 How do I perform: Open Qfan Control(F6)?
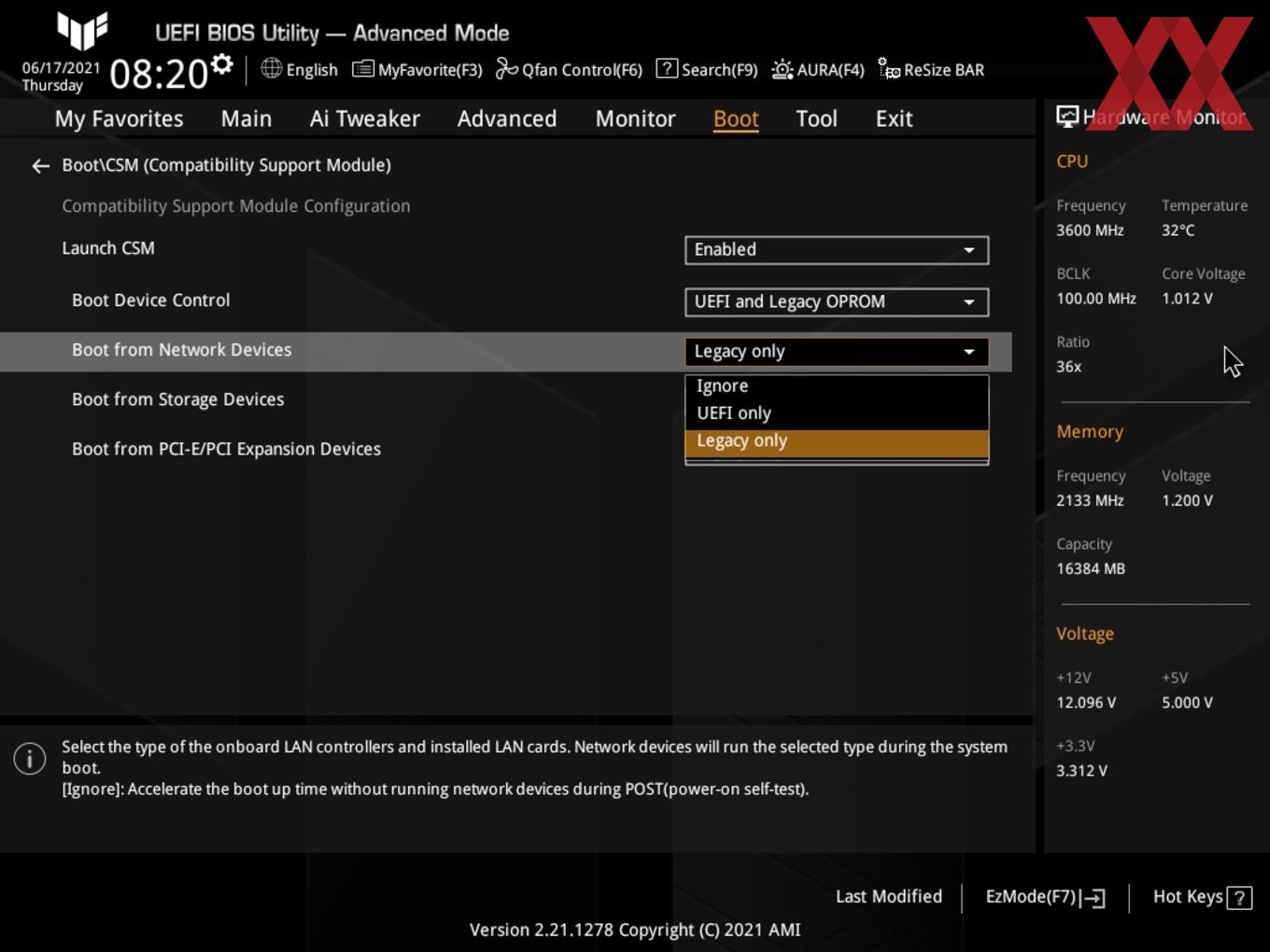(x=569, y=69)
